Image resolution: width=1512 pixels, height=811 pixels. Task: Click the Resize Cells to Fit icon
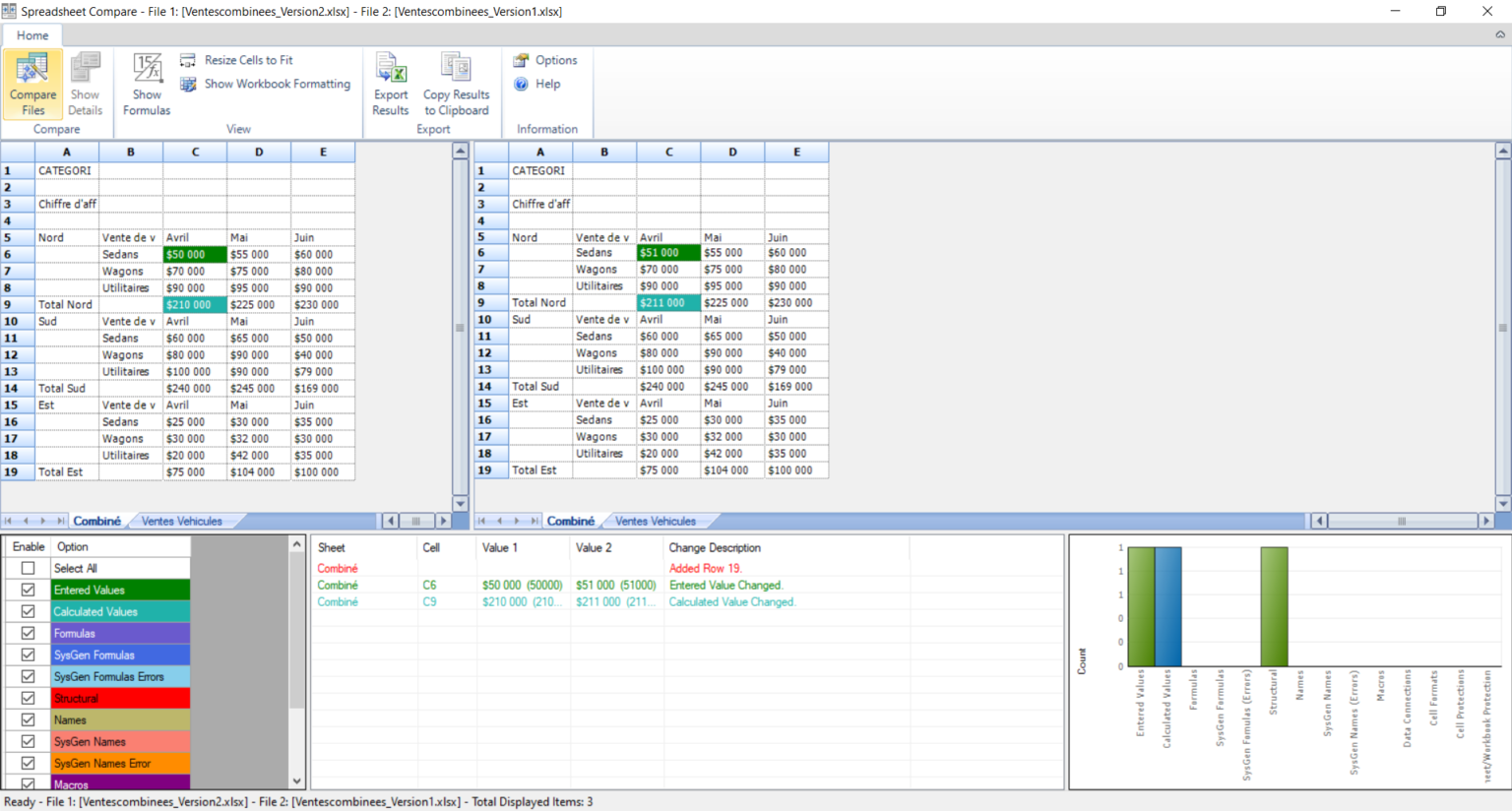(187, 59)
